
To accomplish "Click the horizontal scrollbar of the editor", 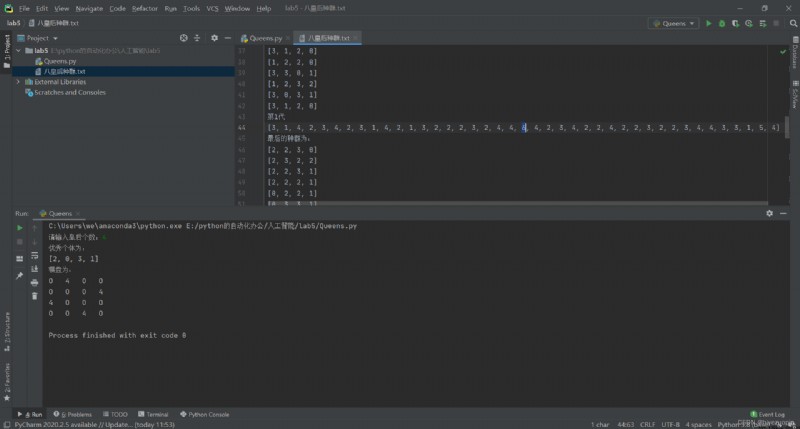I will coord(515,204).
